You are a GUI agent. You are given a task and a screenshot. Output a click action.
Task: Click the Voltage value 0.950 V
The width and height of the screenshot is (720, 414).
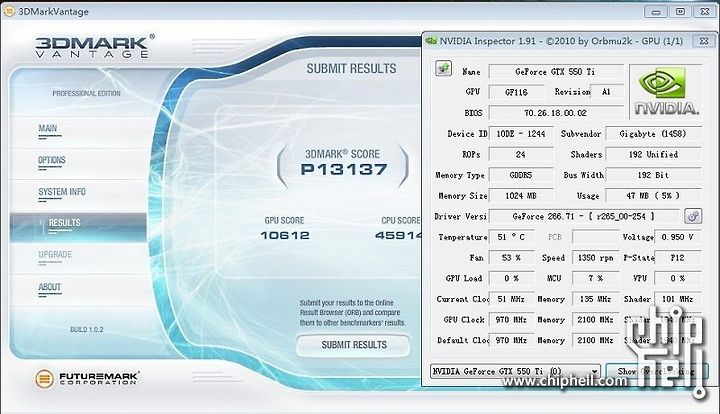tap(678, 237)
